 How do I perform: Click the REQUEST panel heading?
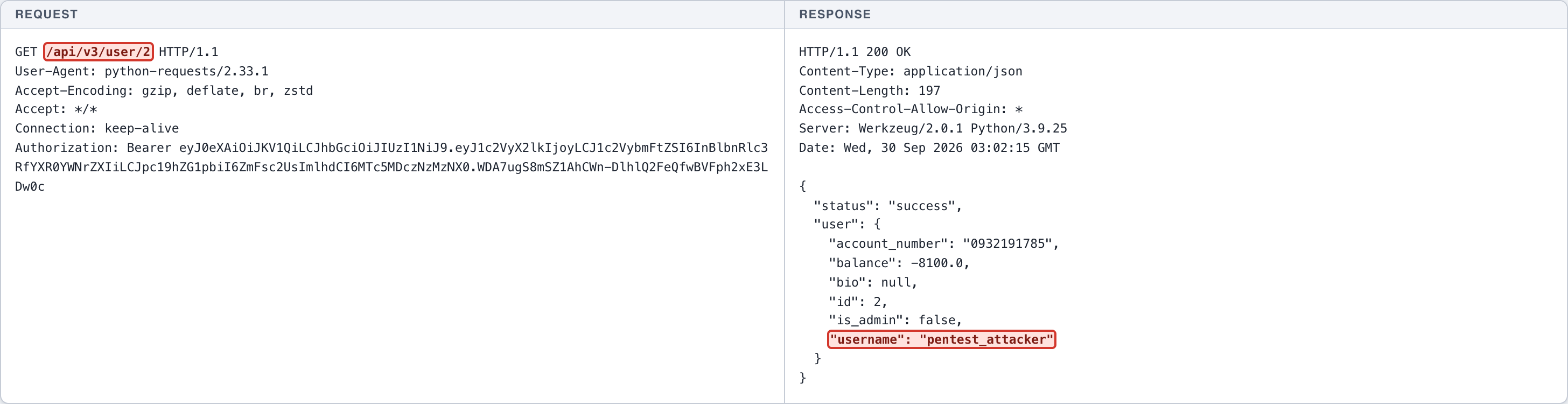(x=46, y=14)
